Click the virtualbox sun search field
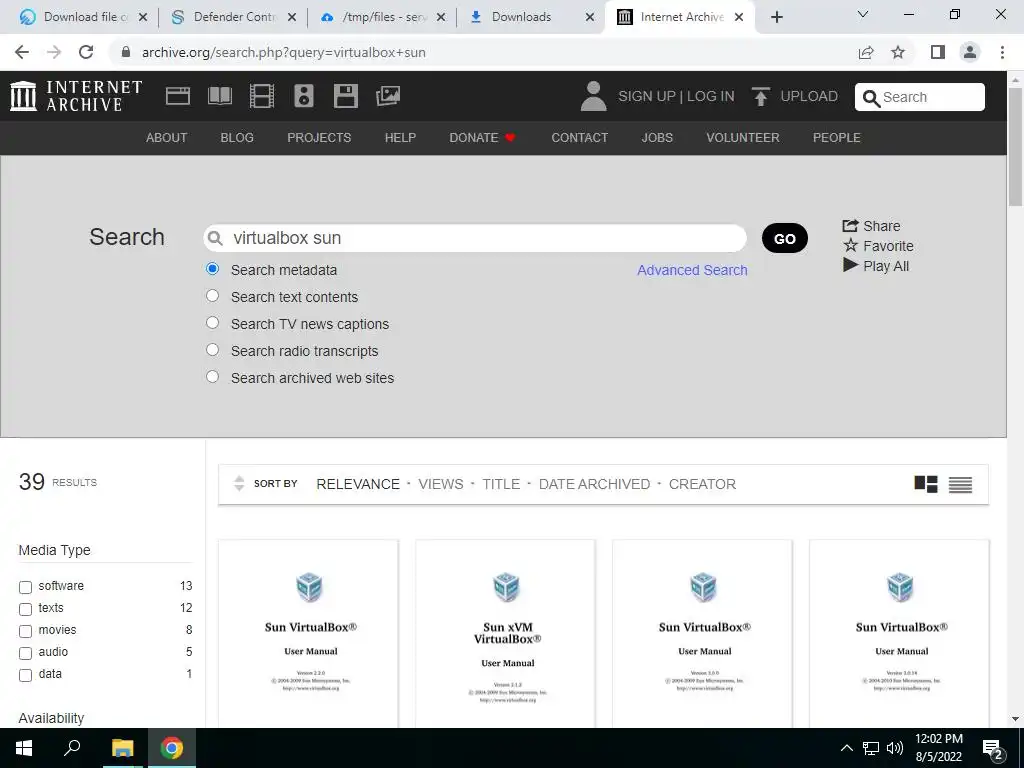1024x768 pixels. tap(475, 238)
